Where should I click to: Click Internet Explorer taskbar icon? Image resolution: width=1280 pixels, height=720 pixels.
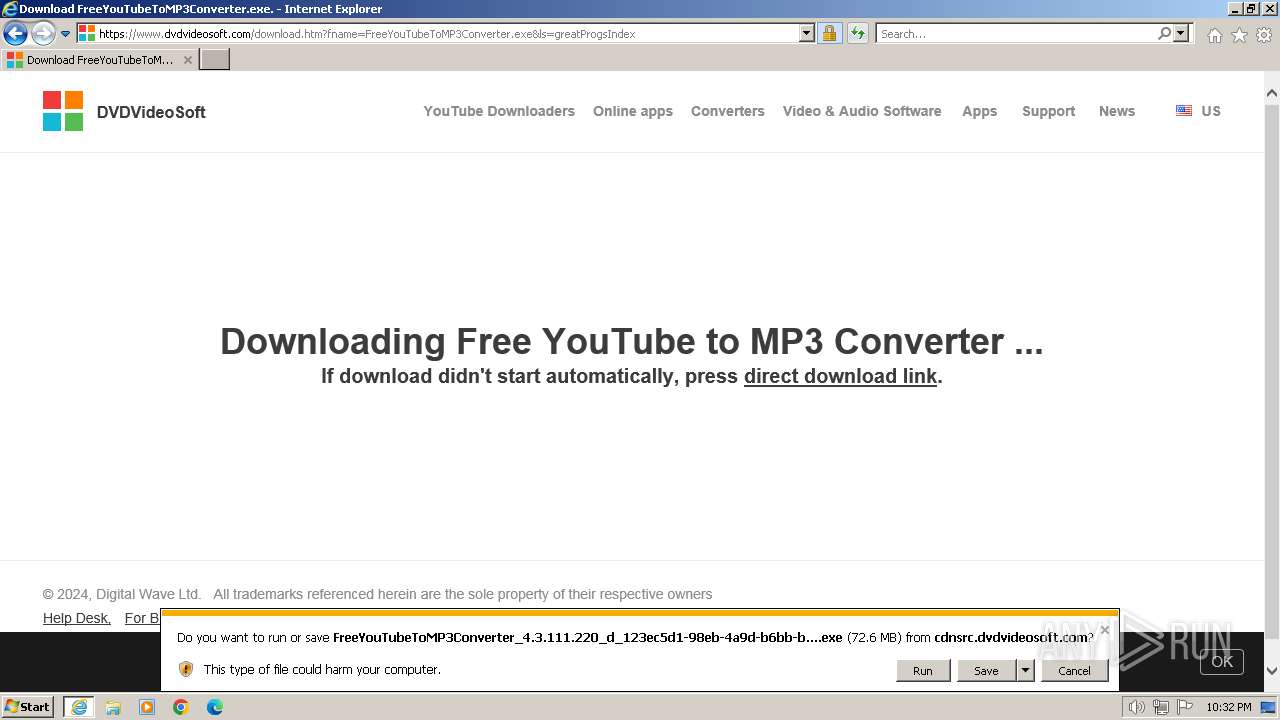(79, 707)
